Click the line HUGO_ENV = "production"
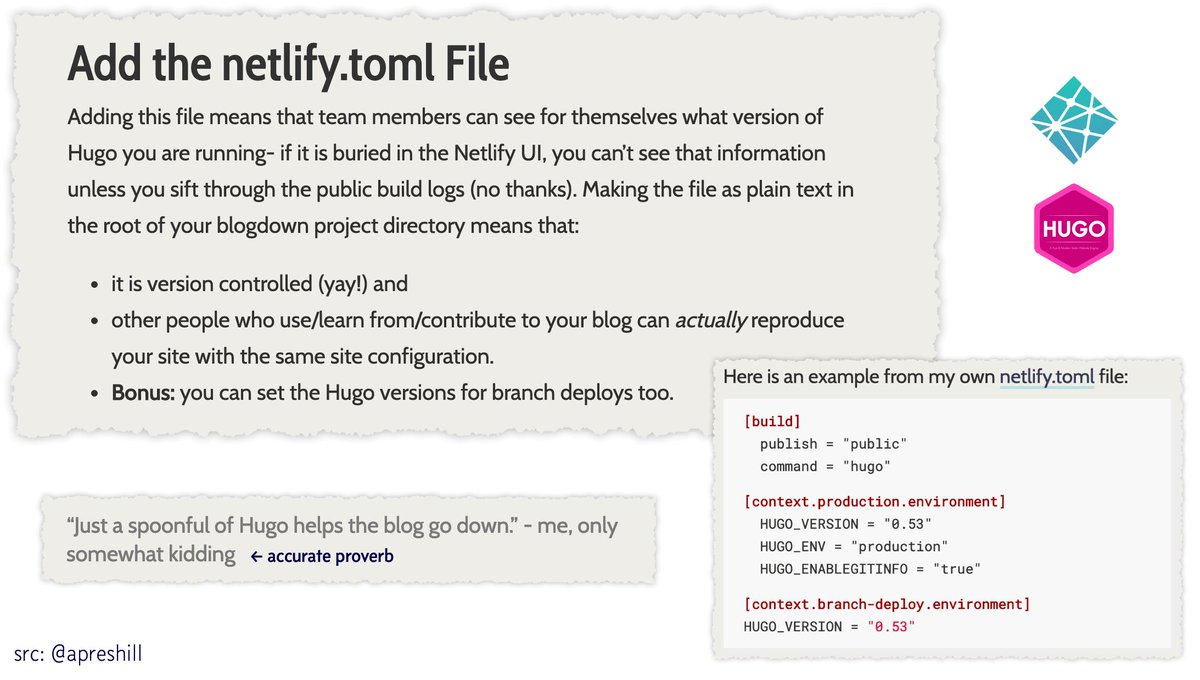The height and width of the screenshot is (680, 1200). tap(854, 546)
